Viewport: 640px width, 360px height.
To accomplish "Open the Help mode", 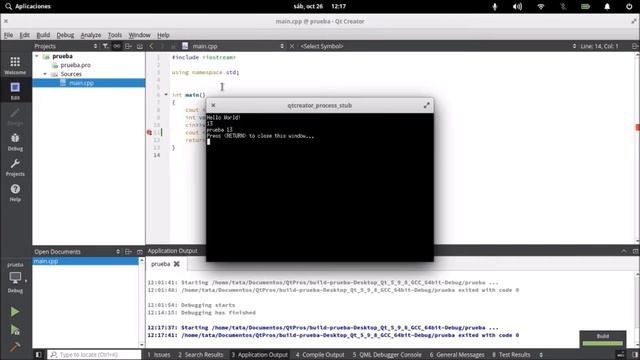I will [x=15, y=192].
